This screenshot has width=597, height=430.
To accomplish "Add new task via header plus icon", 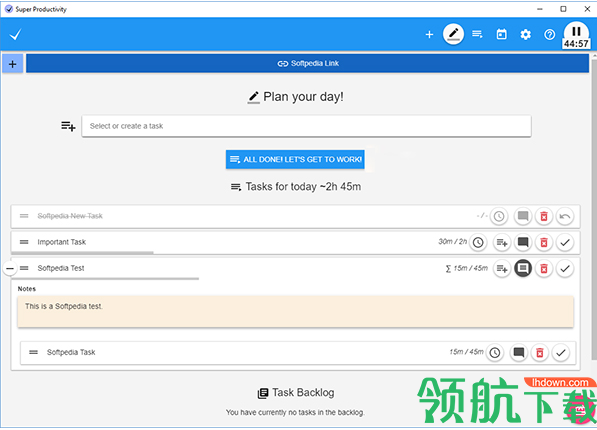I will coord(429,35).
